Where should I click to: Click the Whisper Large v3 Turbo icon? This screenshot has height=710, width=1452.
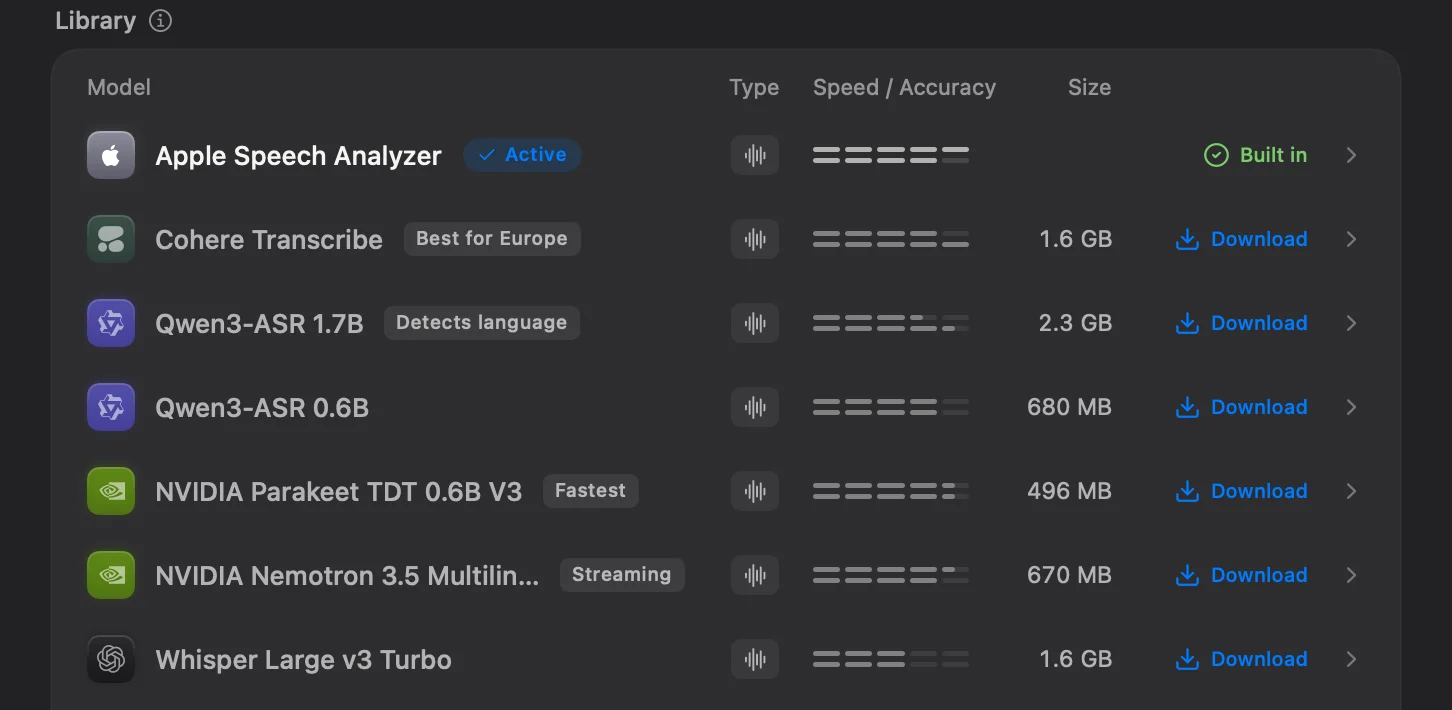click(111, 659)
